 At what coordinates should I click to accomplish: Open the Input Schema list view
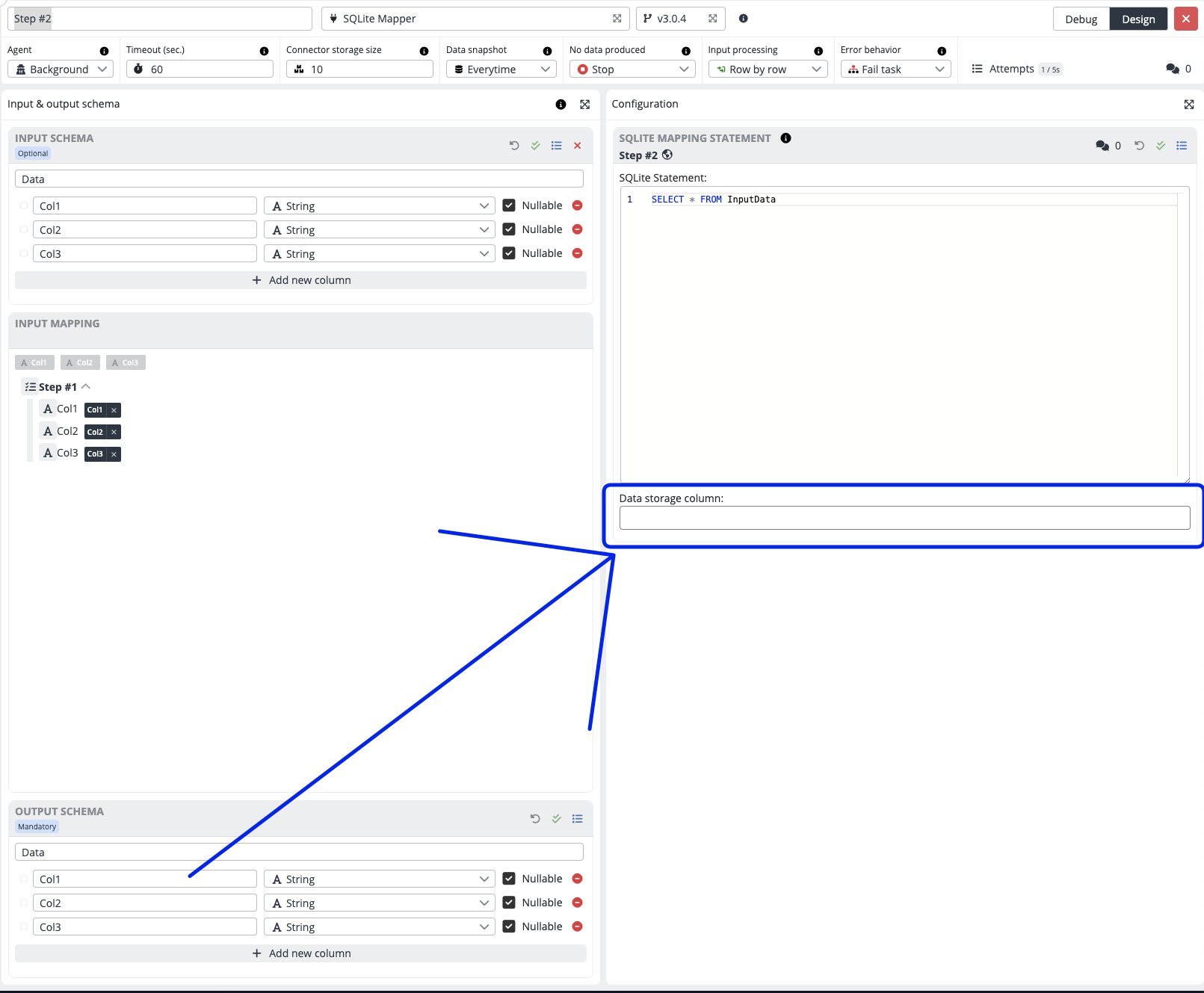[x=557, y=146]
